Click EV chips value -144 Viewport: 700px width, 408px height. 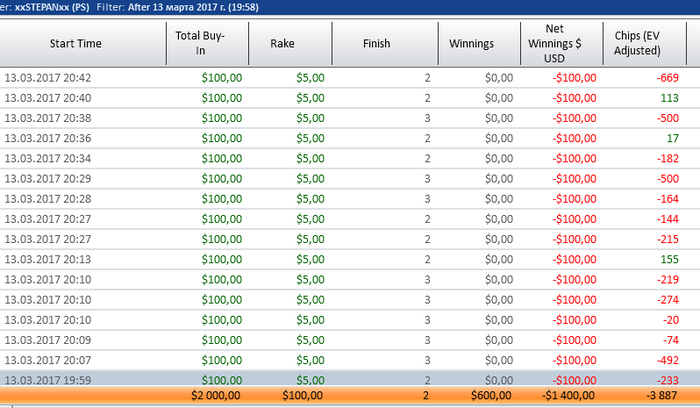667,219
